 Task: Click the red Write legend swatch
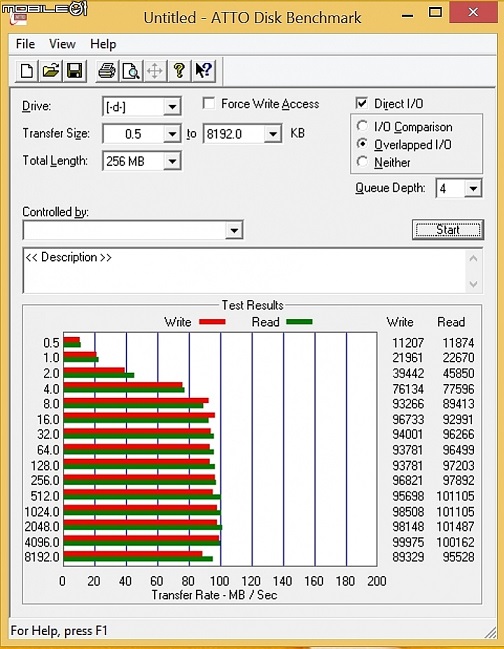coord(212,322)
